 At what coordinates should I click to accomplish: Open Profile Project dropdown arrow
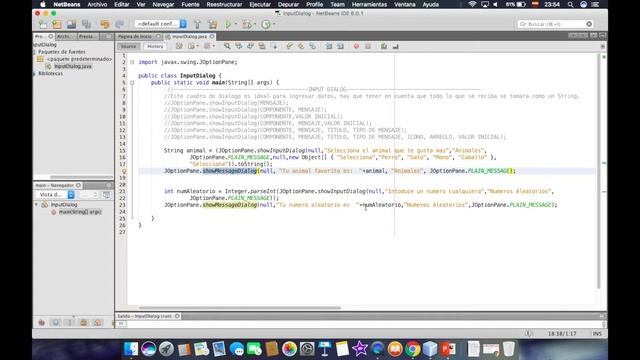click(x=274, y=24)
